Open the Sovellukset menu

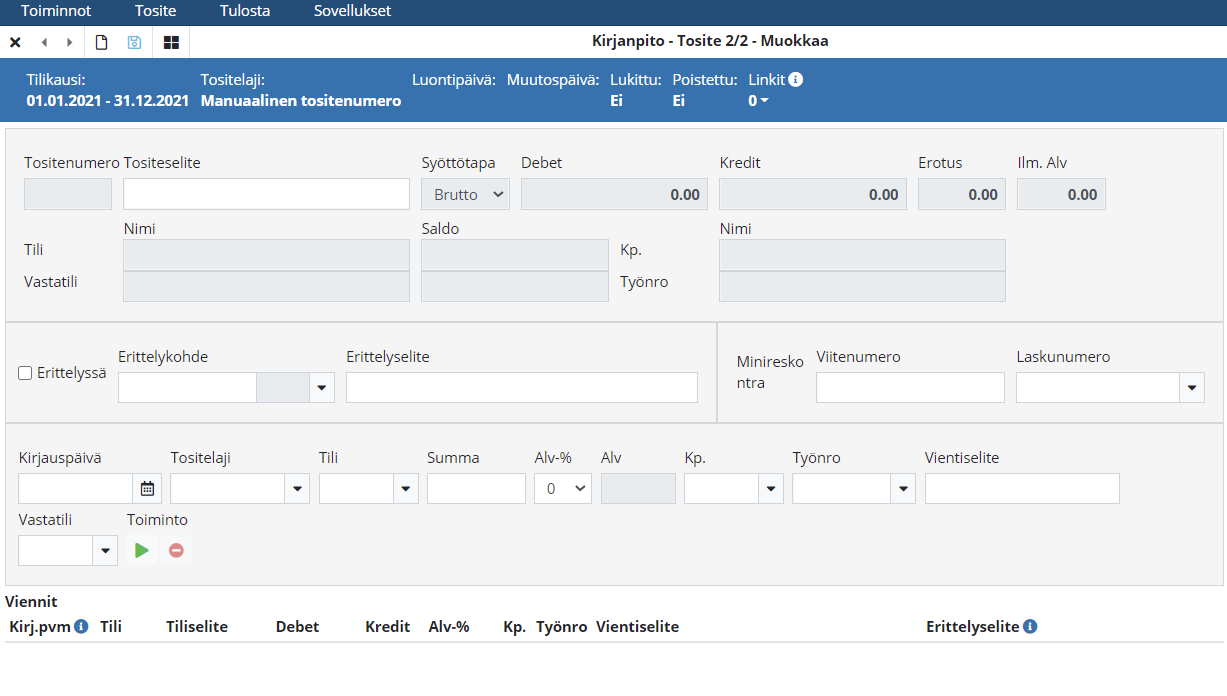[352, 11]
